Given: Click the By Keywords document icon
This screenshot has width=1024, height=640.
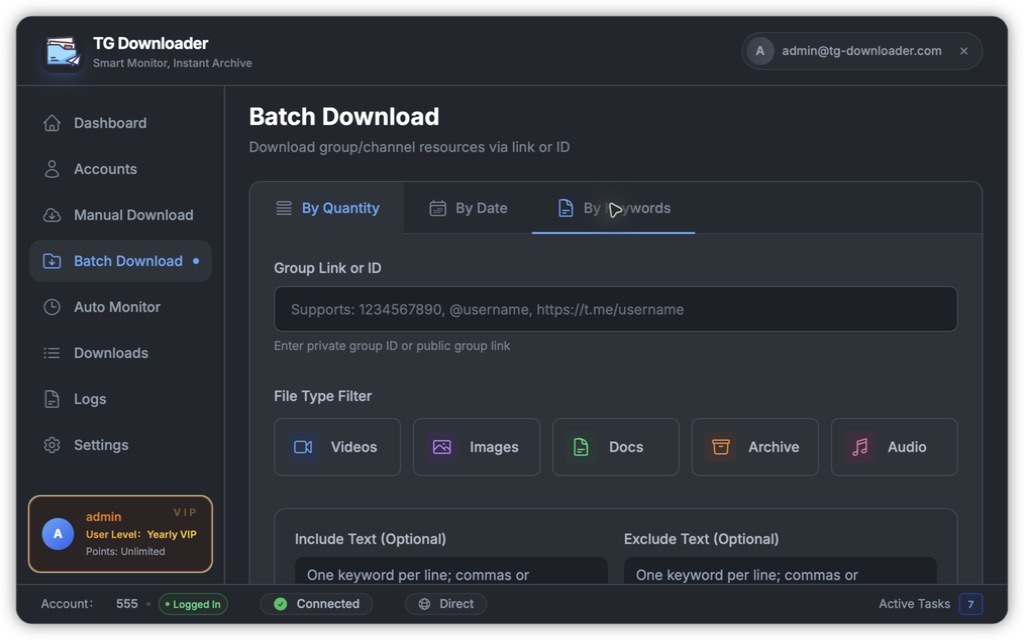Looking at the screenshot, I should (x=566, y=208).
